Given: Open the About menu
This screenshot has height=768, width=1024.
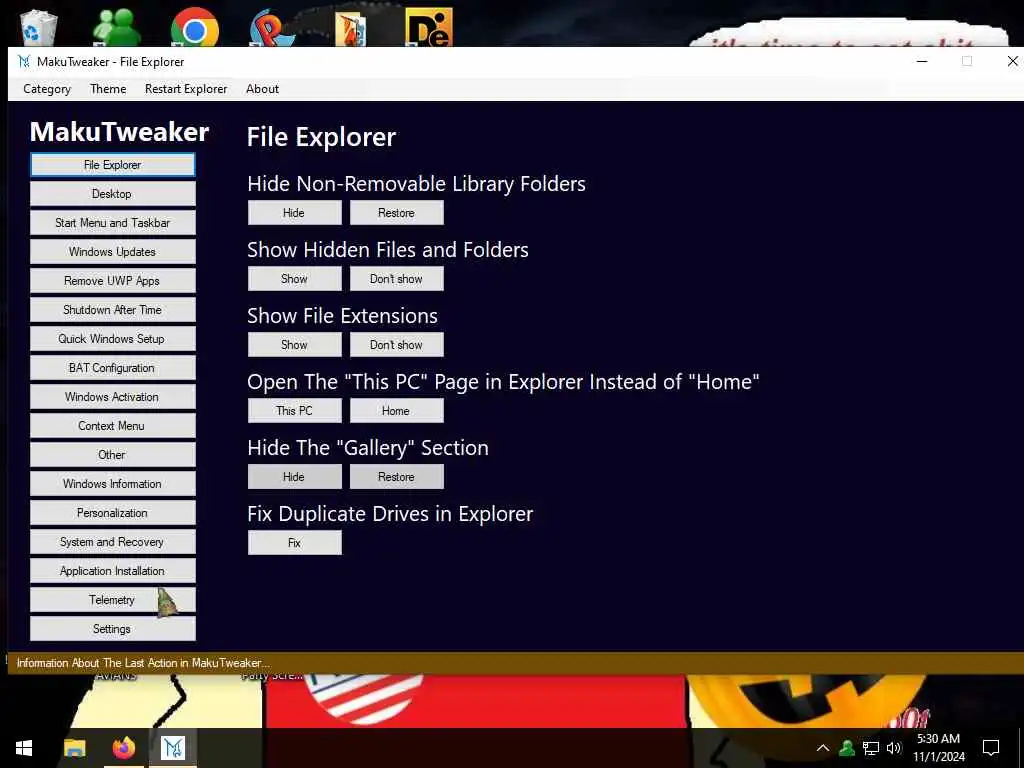Looking at the screenshot, I should coord(263,89).
